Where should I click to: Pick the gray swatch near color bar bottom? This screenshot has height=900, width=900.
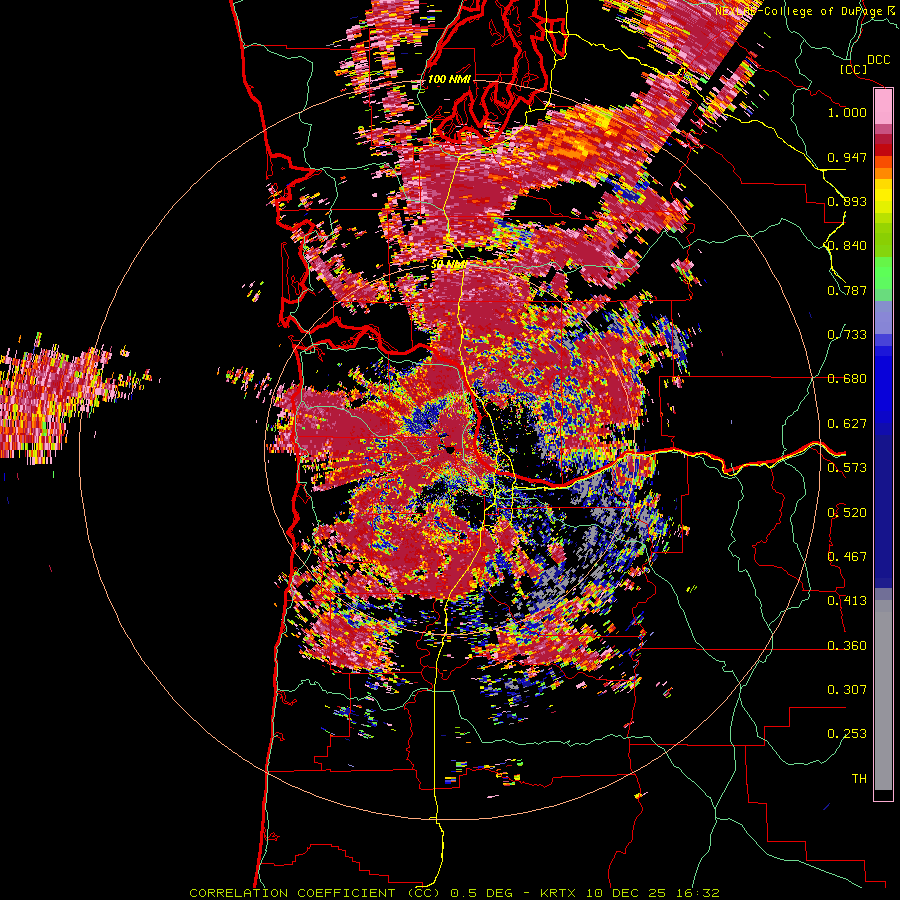tap(883, 695)
